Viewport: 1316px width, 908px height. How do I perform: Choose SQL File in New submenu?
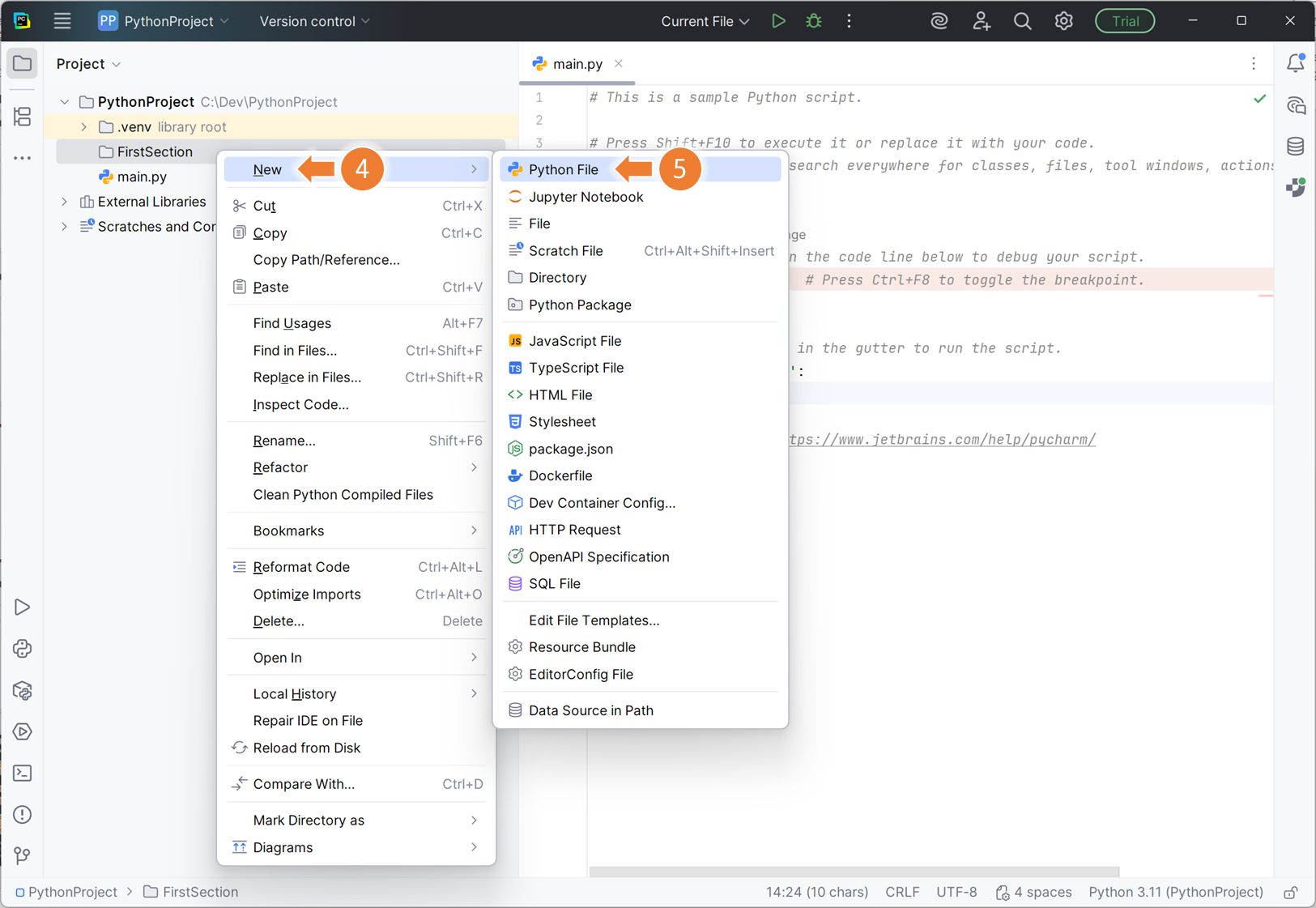(x=641, y=583)
